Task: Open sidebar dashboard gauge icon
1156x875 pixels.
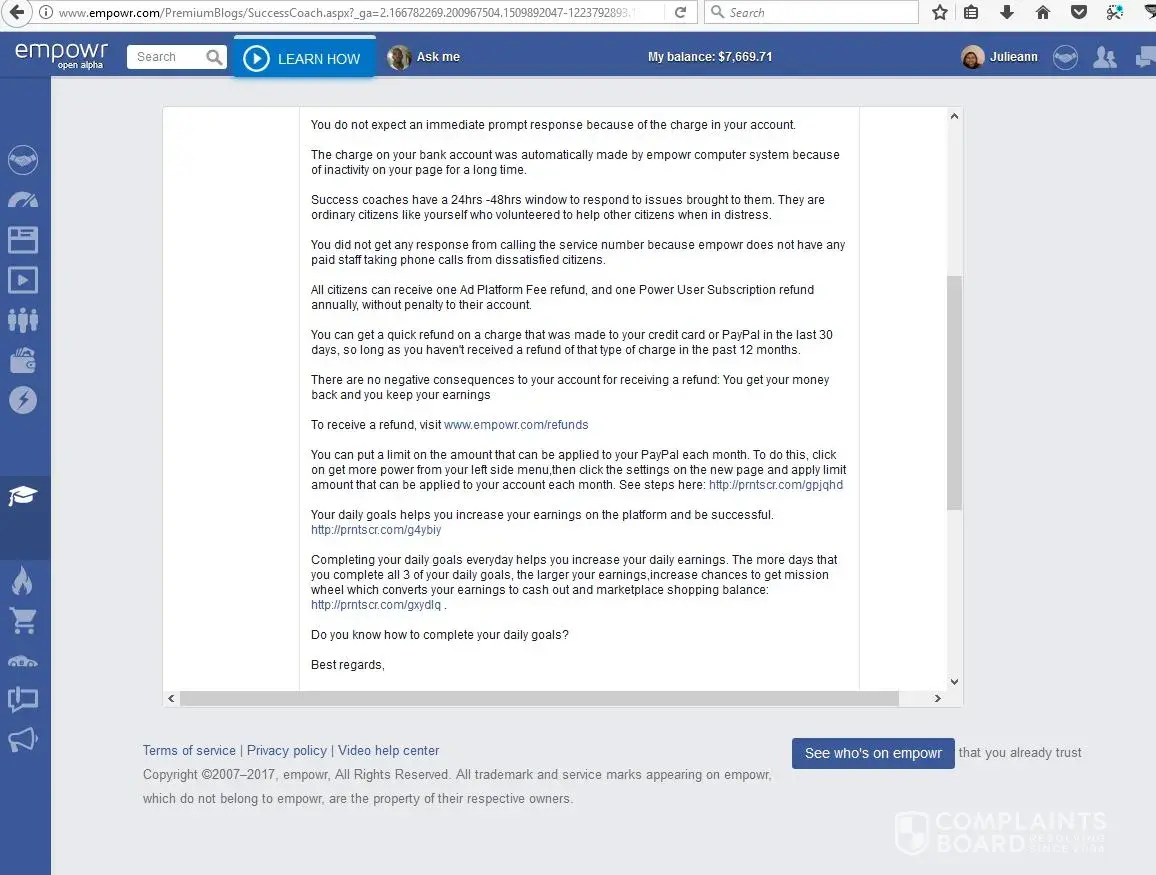Action: tap(23, 200)
